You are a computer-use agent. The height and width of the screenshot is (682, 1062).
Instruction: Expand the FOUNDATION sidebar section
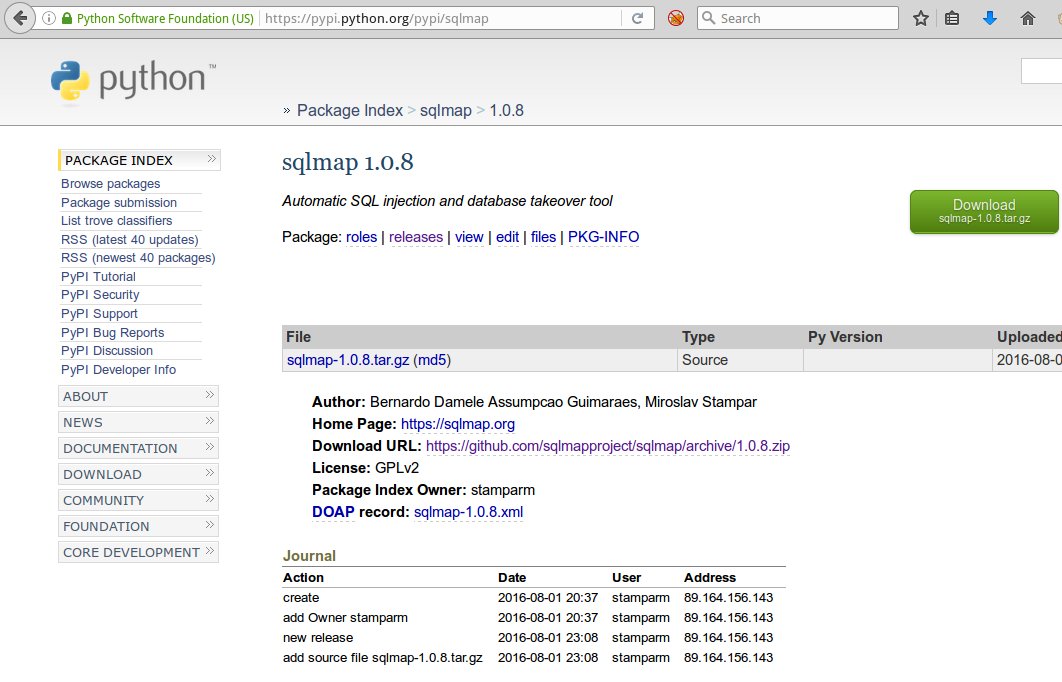[x=138, y=526]
